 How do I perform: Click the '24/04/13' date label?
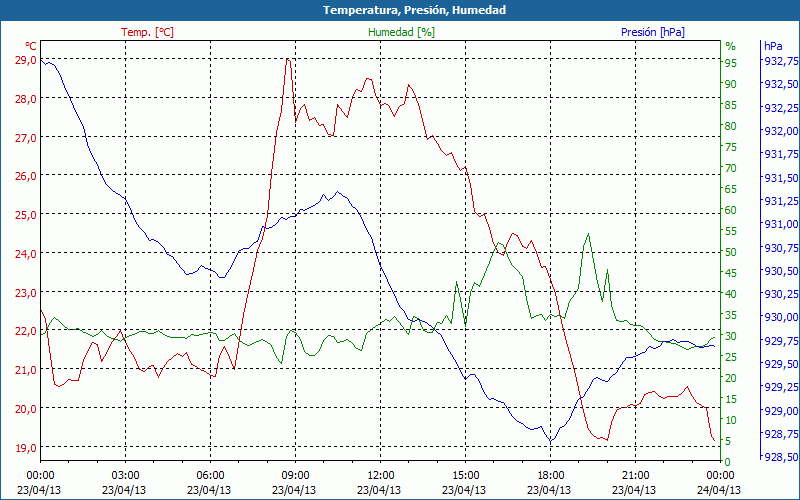click(x=719, y=490)
